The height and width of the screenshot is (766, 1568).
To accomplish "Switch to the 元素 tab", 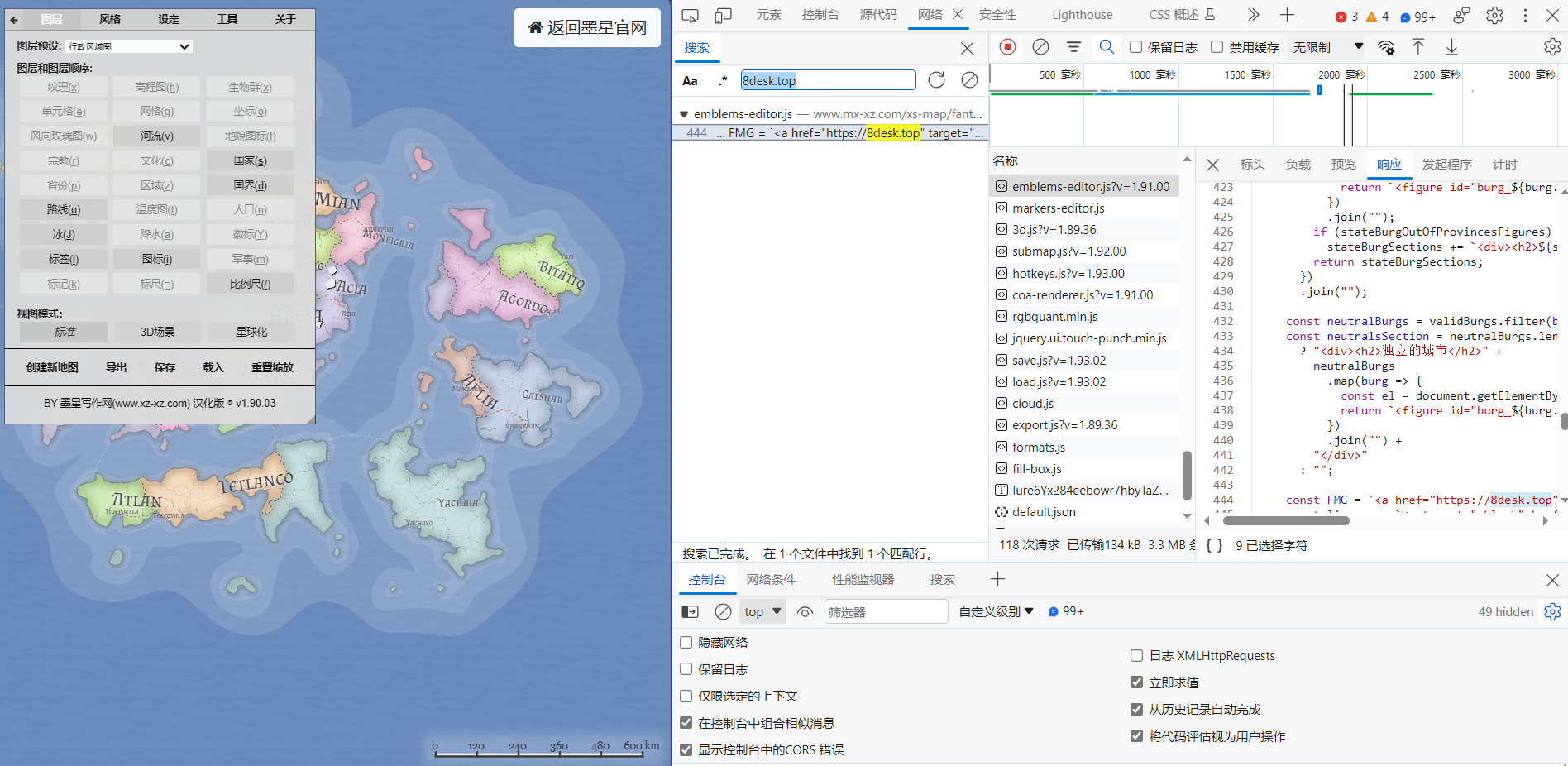I will pyautogui.click(x=769, y=15).
